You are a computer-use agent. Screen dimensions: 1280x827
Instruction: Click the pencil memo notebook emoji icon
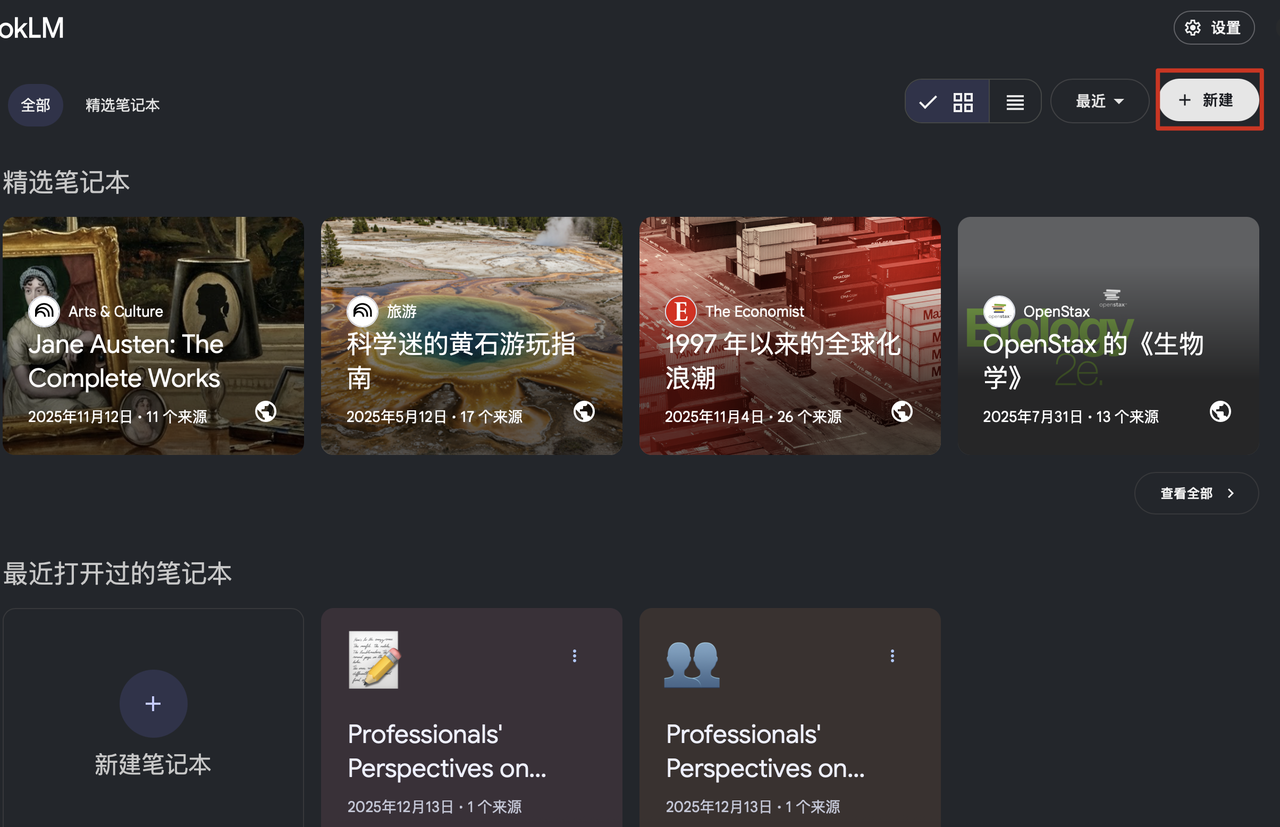click(x=373, y=659)
